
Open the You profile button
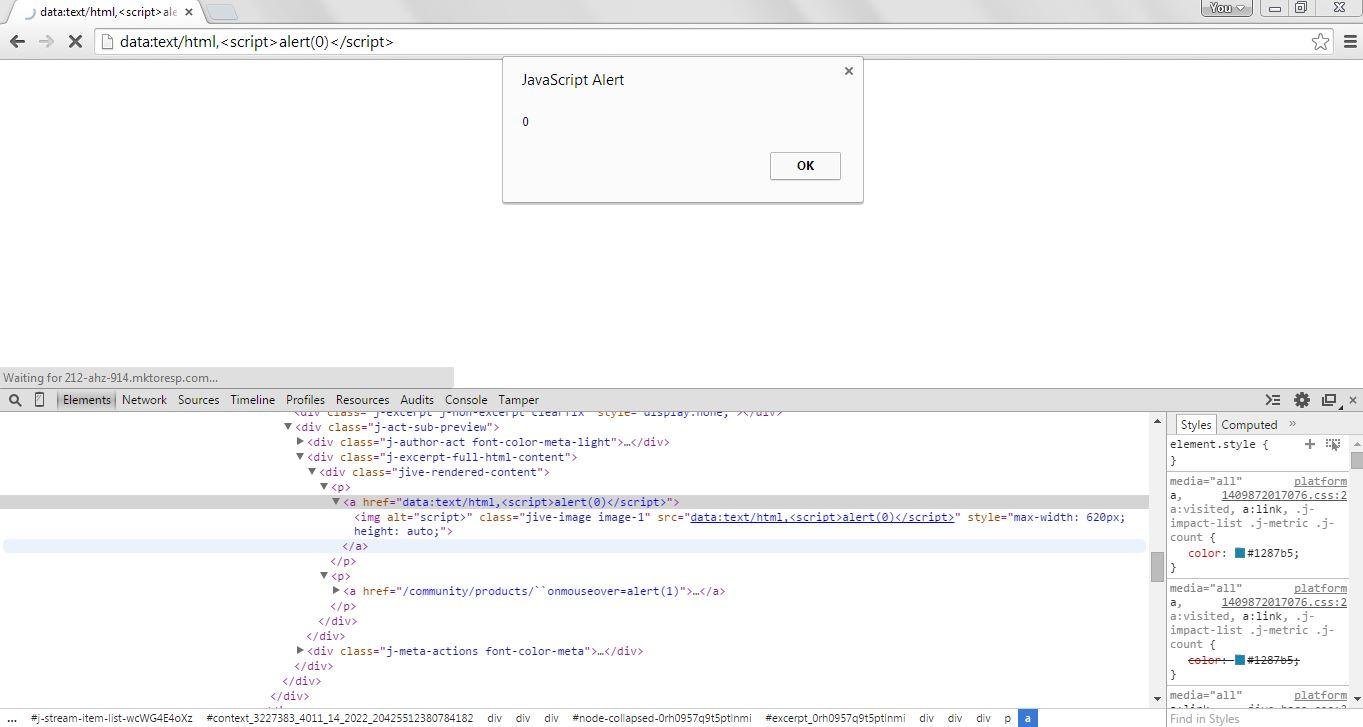click(x=1226, y=8)
